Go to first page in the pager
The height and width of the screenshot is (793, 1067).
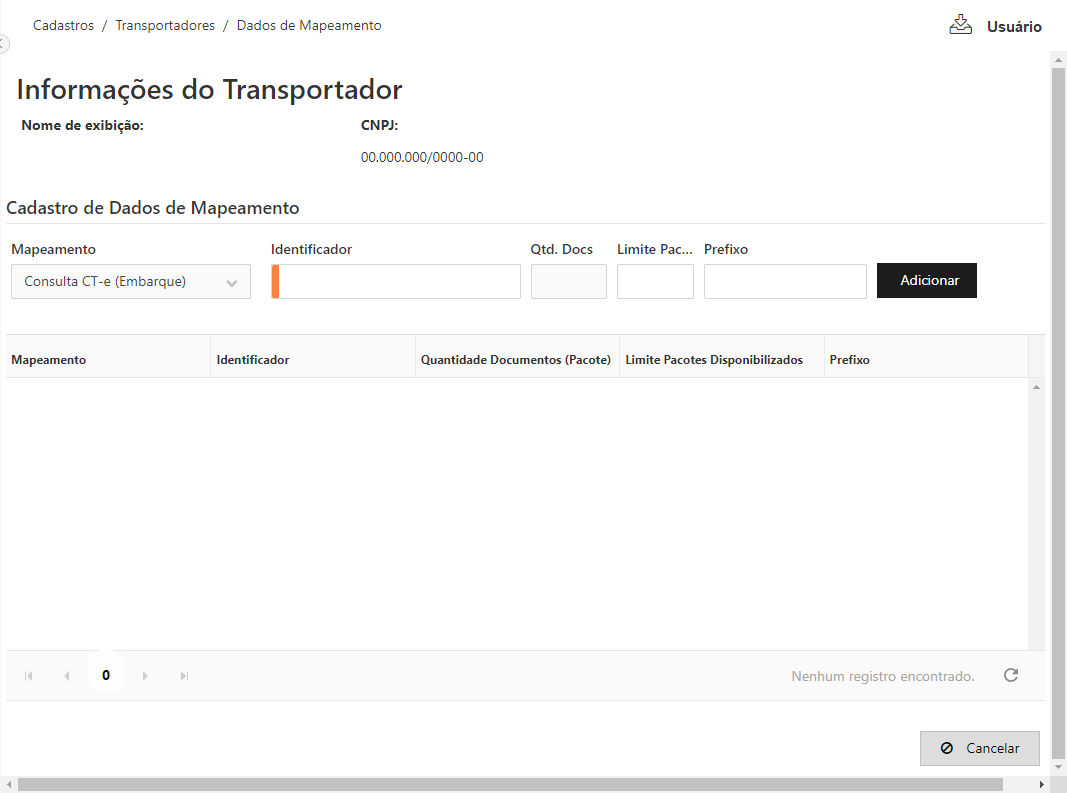tap(29, 676)
